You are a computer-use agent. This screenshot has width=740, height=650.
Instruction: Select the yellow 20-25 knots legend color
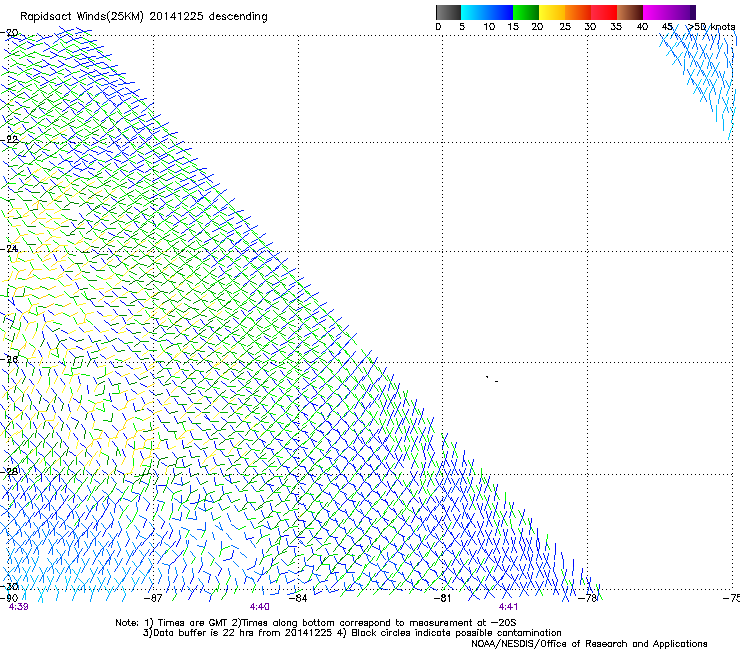coord(552,12)
